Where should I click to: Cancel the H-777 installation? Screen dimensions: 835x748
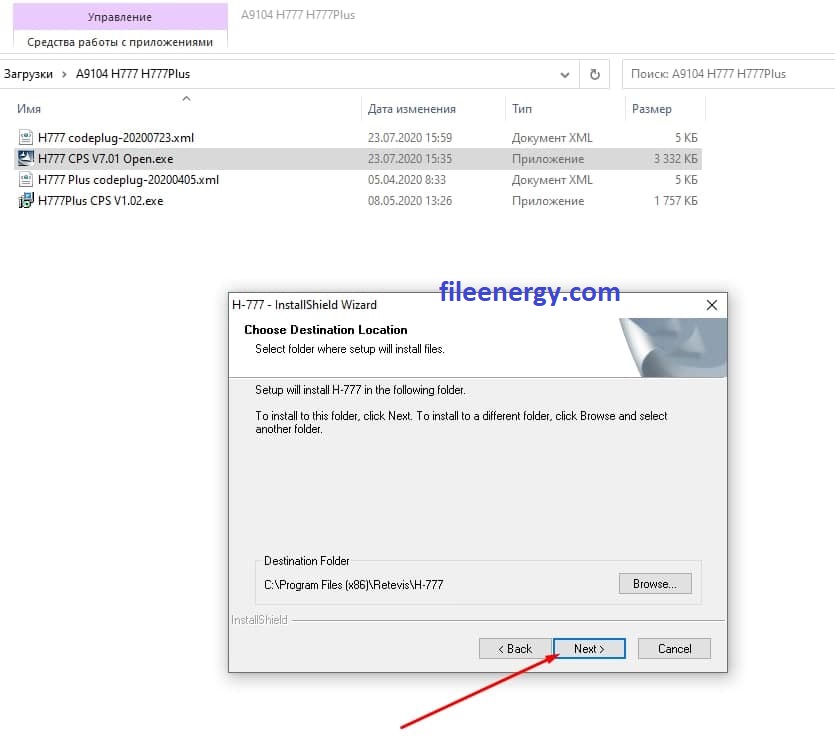coord(674,648)
